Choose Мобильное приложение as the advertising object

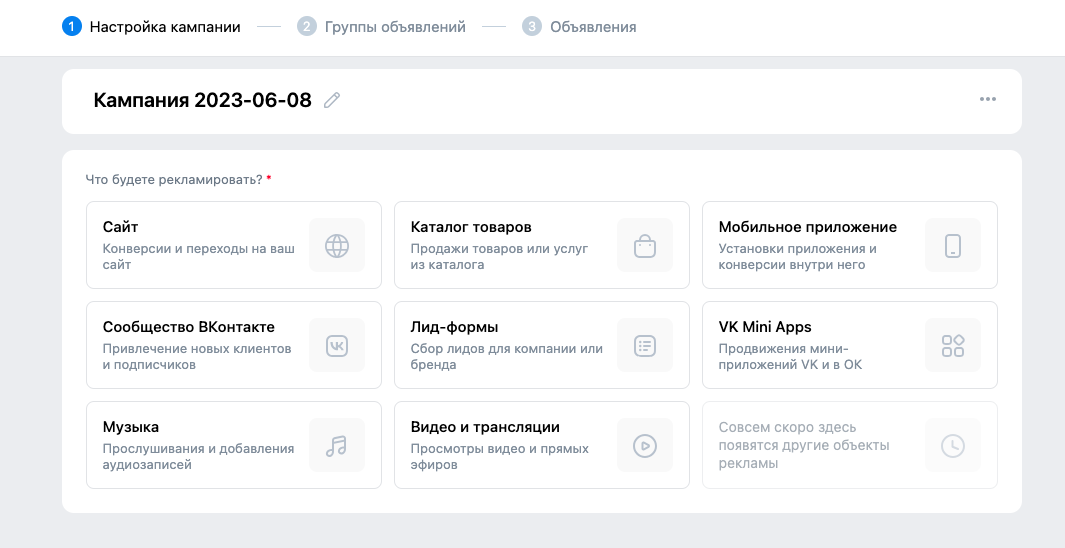click(x=850, y=245)
